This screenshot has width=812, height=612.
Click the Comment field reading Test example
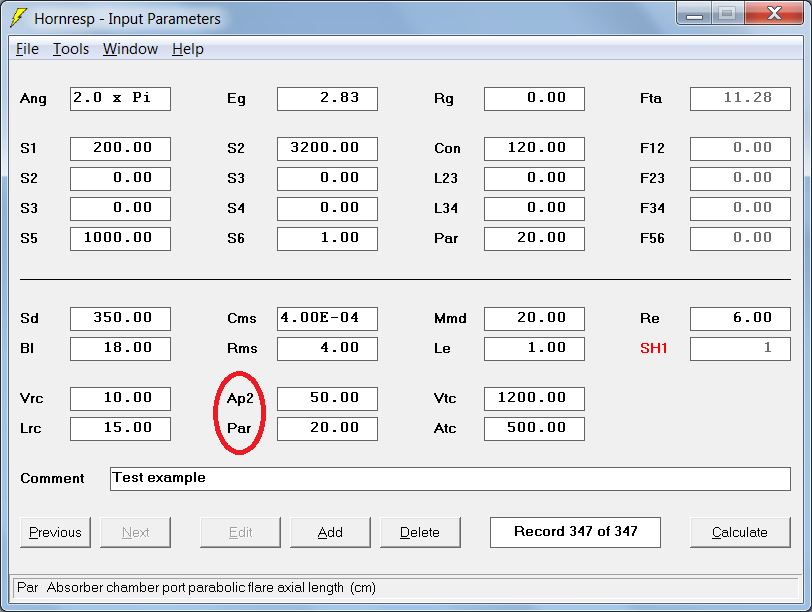[x=451, y=478]
